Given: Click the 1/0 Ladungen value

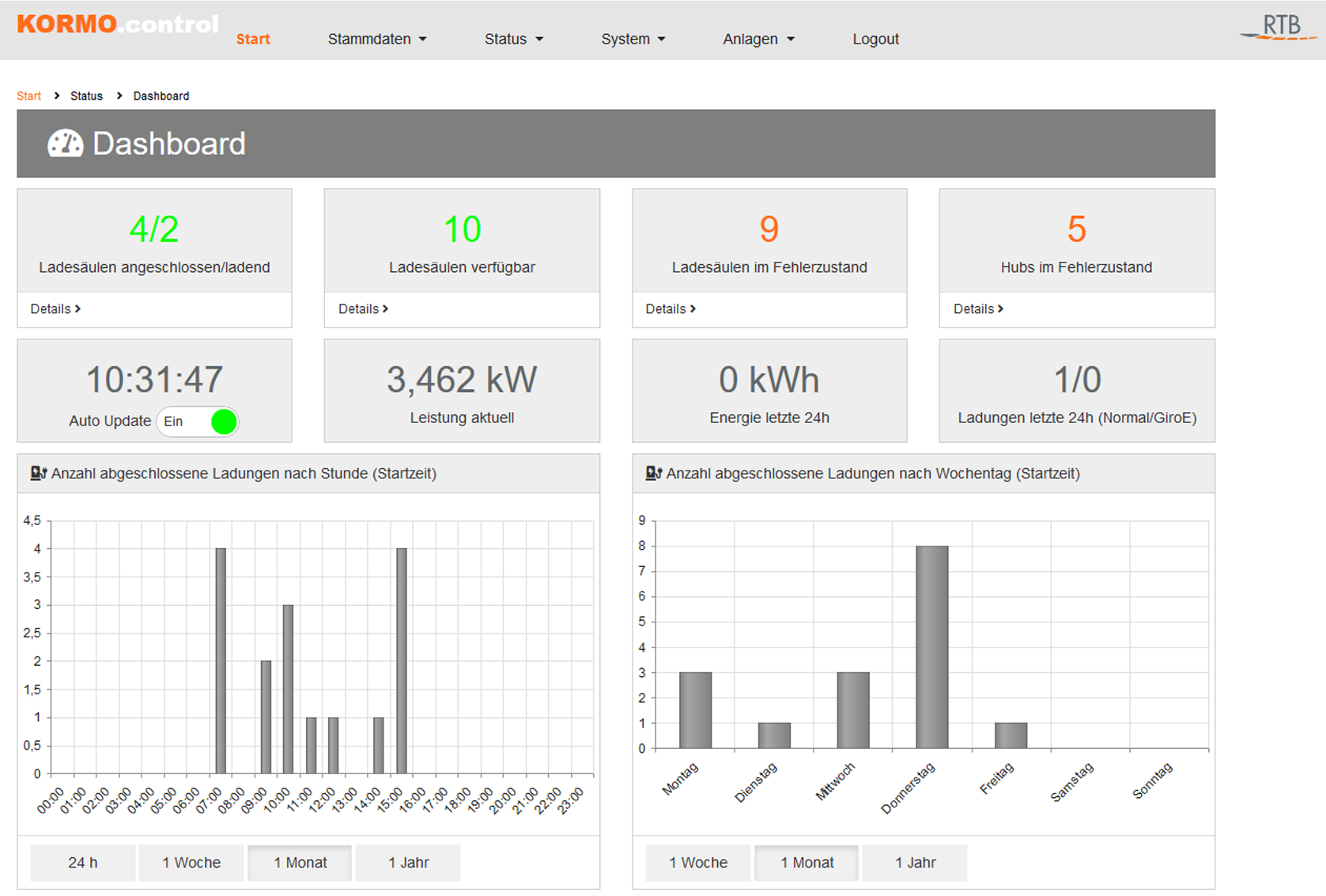Looking at the screenshot, I should click(1077, 380).
